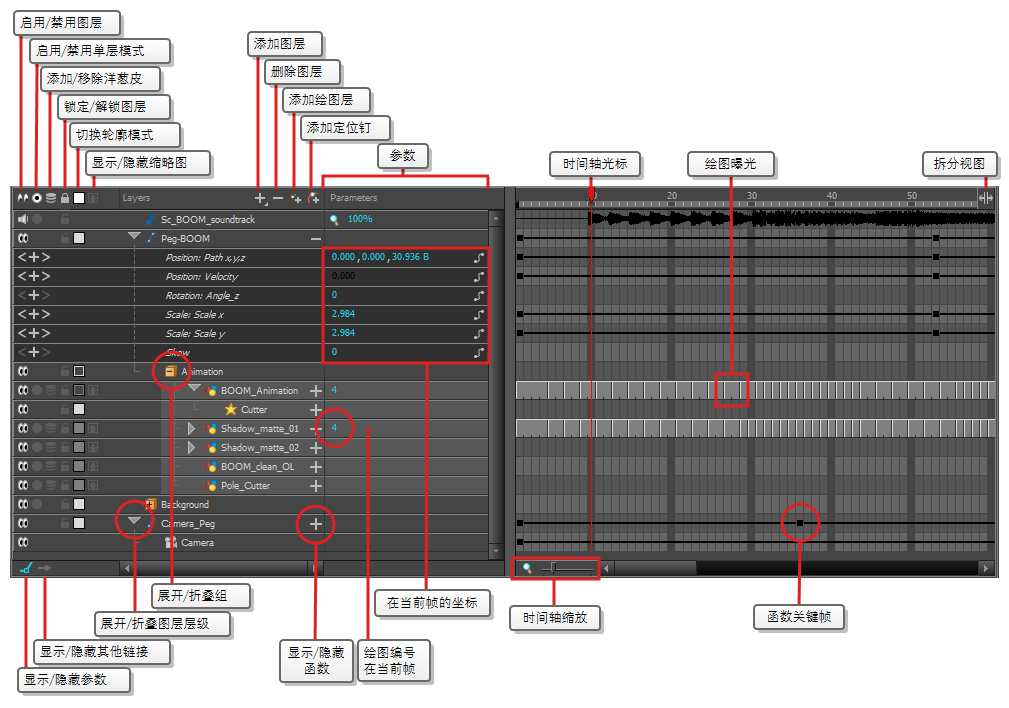Select the BOOM_clean_OL layer

(x=258, y=466)
